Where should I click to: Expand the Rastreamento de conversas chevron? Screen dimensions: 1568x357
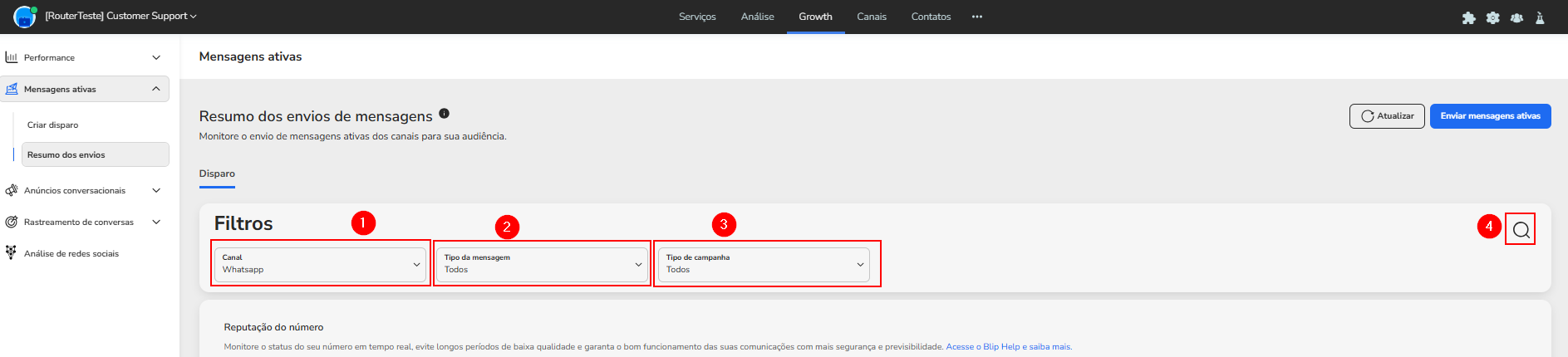[156, 222]
